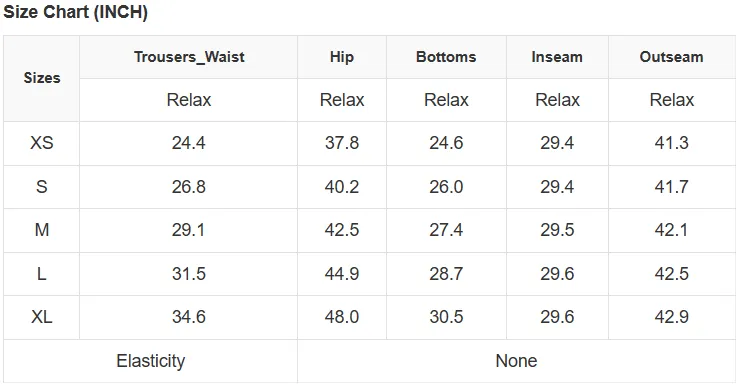Select the 24.4 waist value for XS

pos(189,143)
